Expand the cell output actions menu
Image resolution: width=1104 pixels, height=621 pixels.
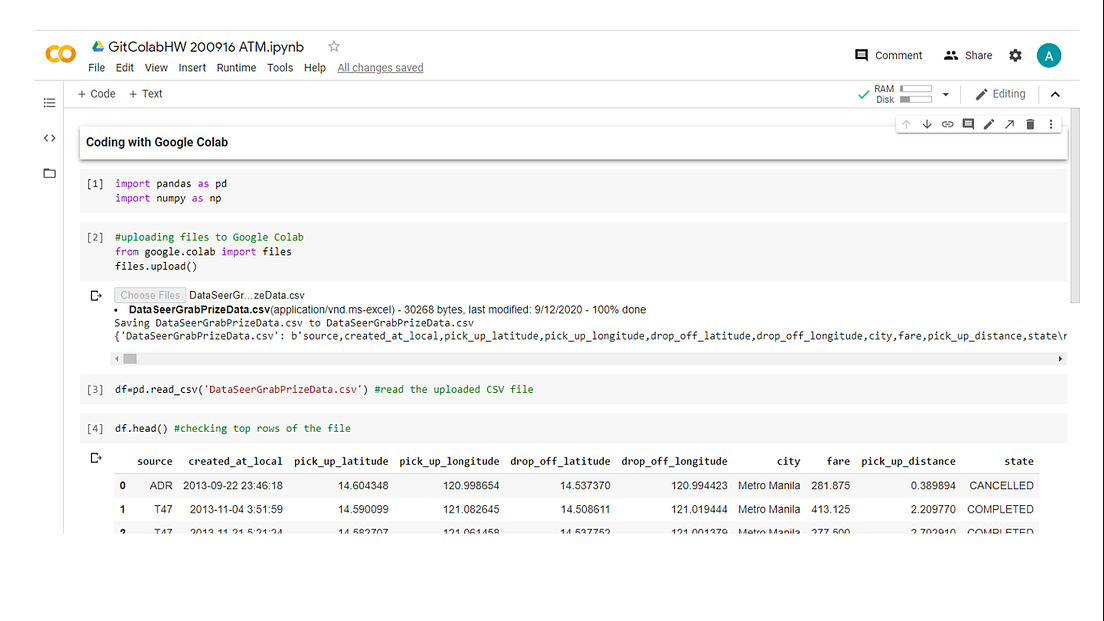click(96, 294)
